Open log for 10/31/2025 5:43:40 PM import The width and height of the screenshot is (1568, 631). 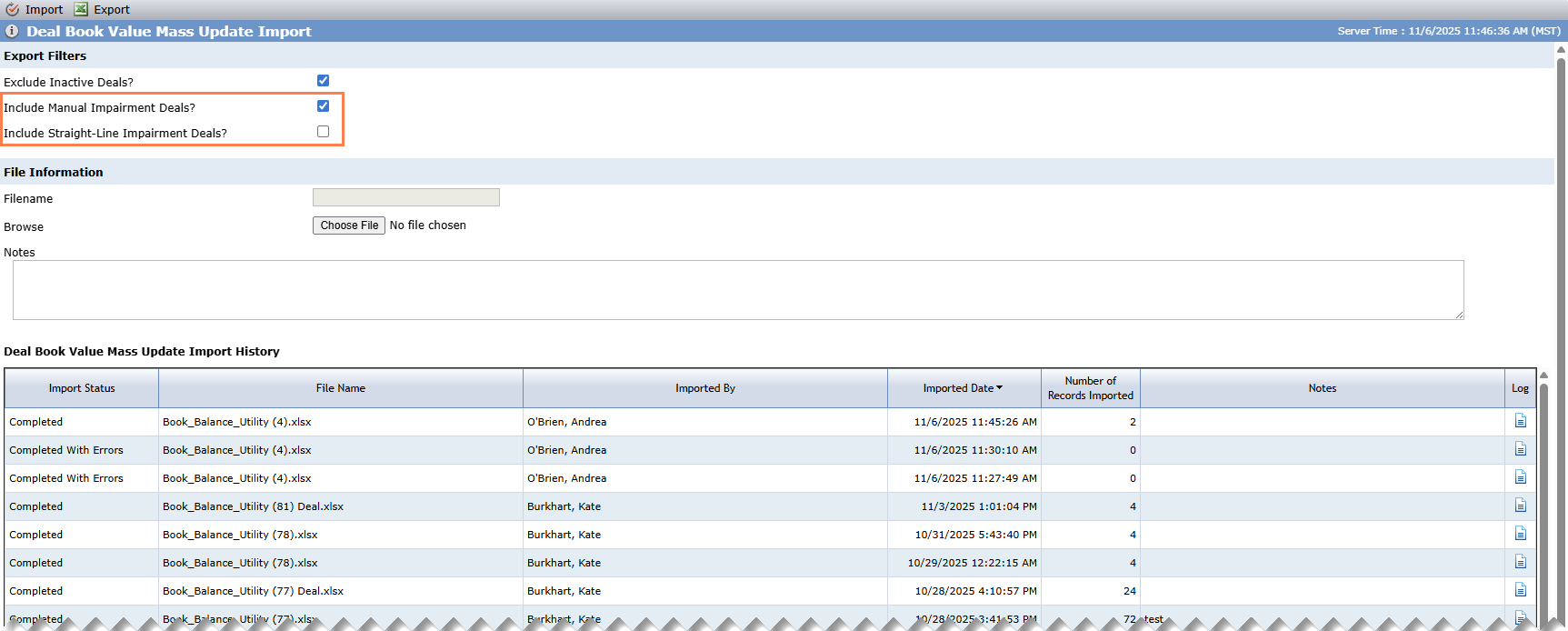tap(1520, 534)
